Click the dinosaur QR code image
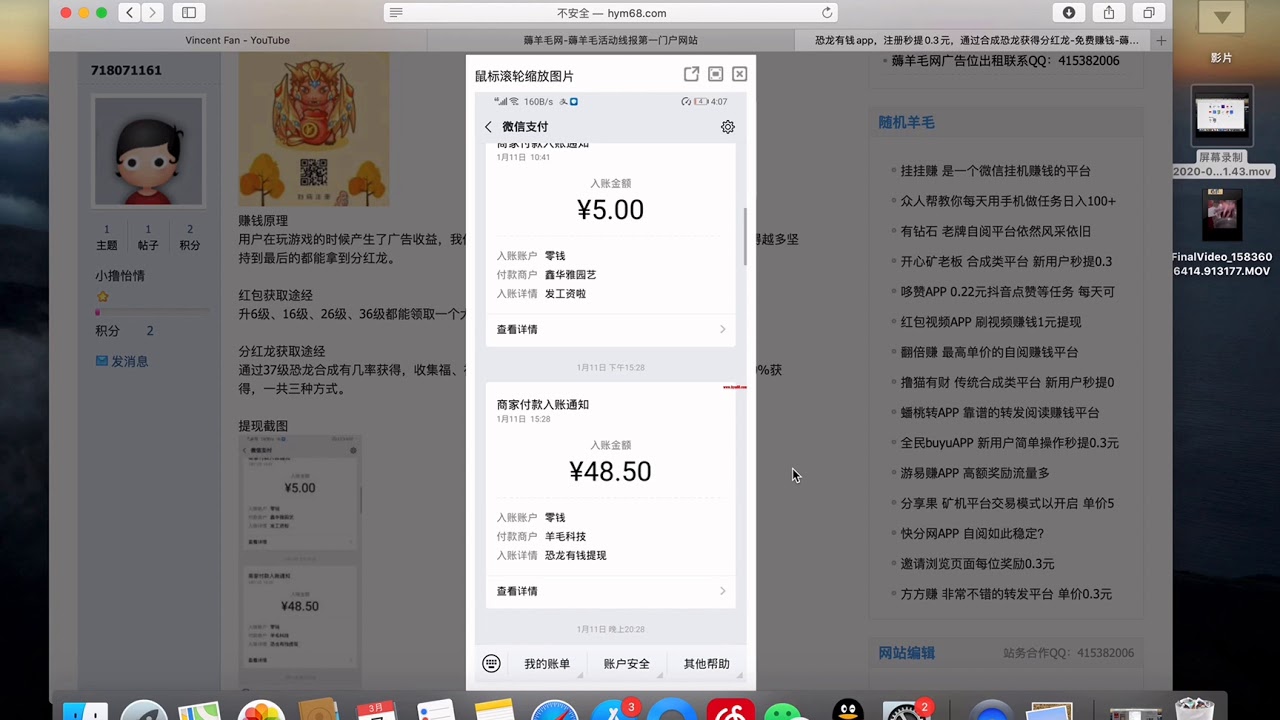Viewport: 1280px width, 720px height. (x=313, y=129)
